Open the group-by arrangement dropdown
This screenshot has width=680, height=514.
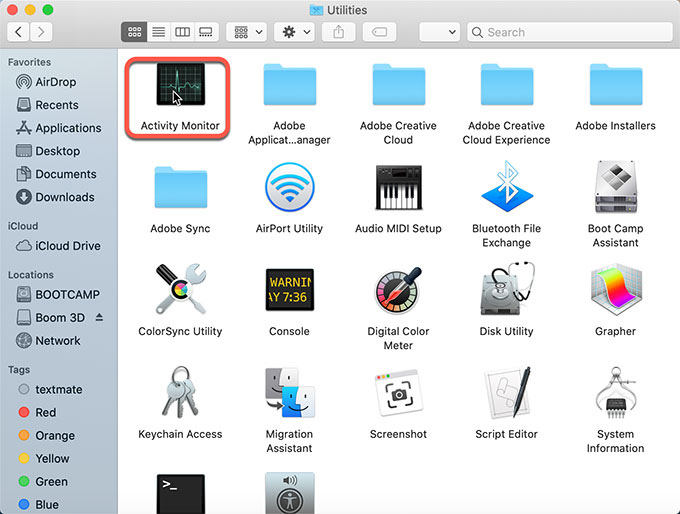tap(247, 32)
